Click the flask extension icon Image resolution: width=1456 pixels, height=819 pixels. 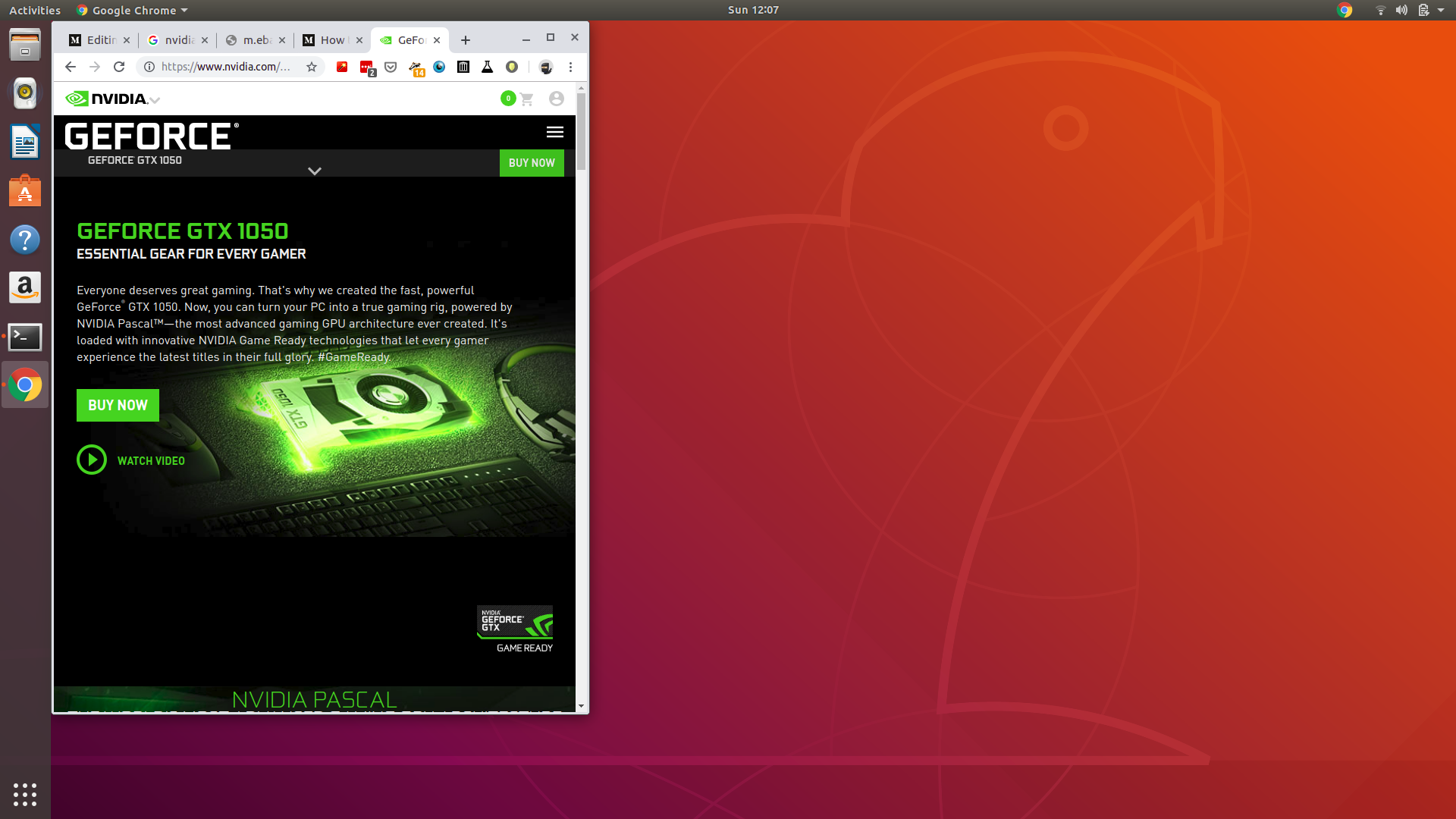coord(488,67)
